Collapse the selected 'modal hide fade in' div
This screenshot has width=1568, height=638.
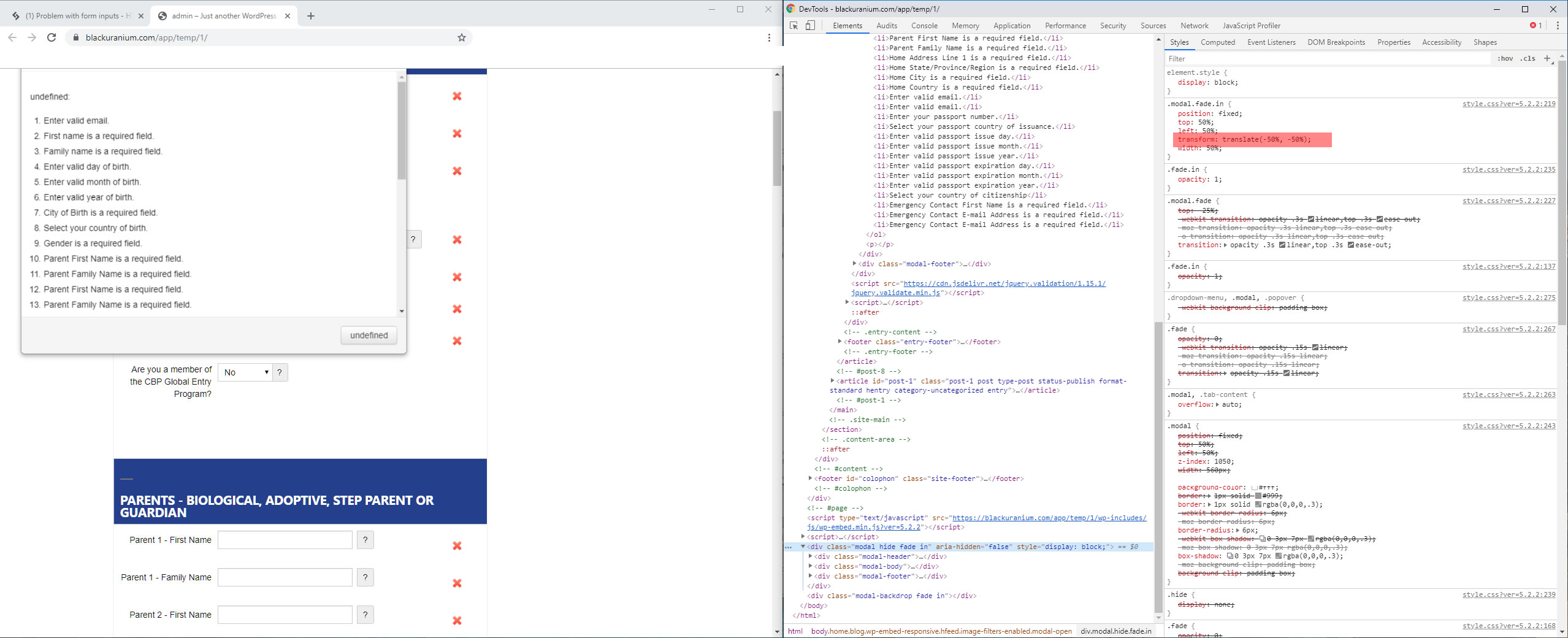(803, 547)
